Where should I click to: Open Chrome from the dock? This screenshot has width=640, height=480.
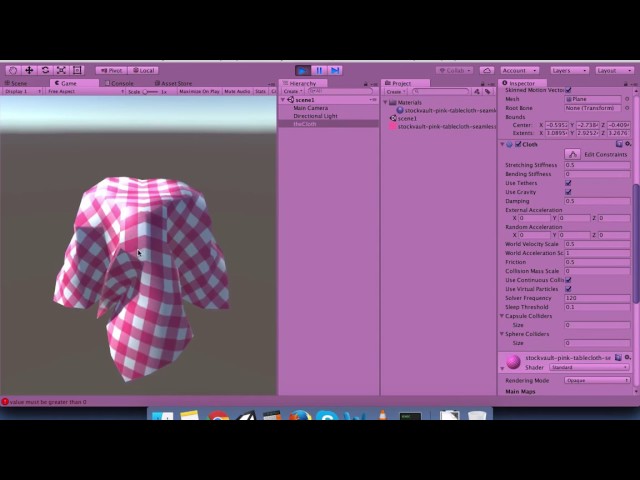pos(218,415)
